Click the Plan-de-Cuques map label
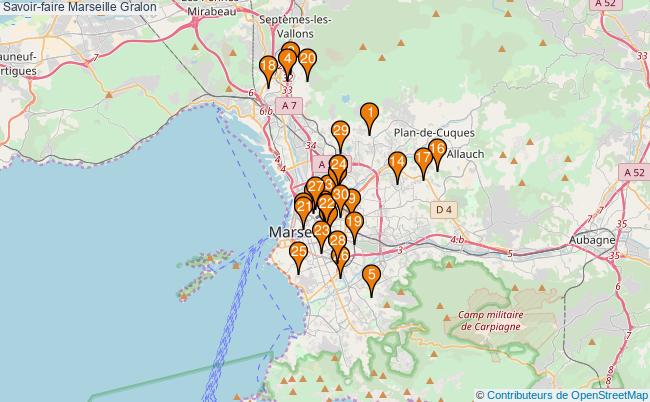 click(434, 133)
